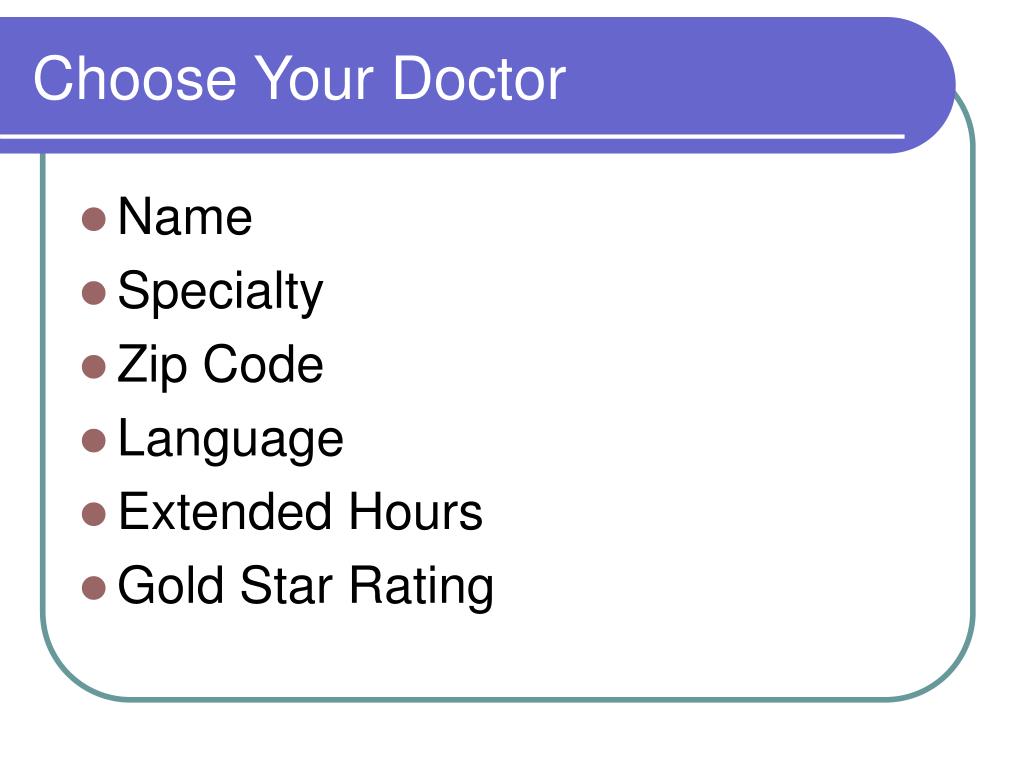
Task: Select the word Hours in the list
Action: point(415,511)
